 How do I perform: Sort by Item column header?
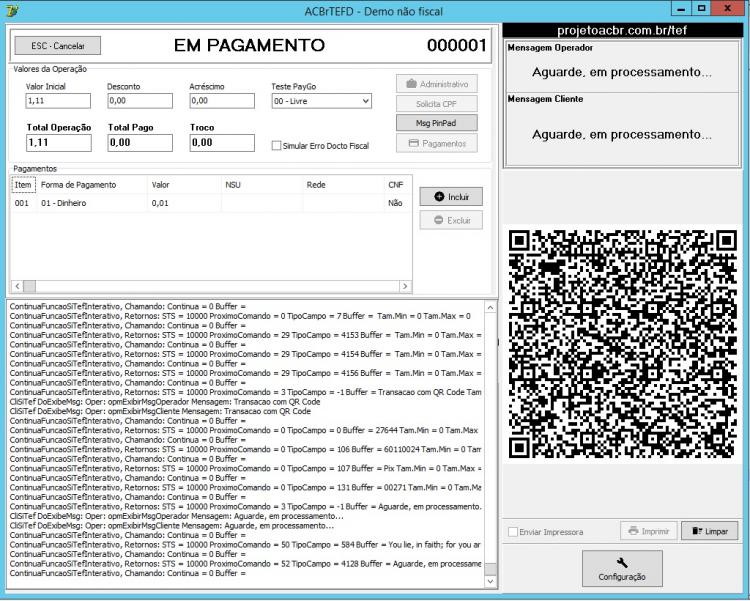pos(23,185)
